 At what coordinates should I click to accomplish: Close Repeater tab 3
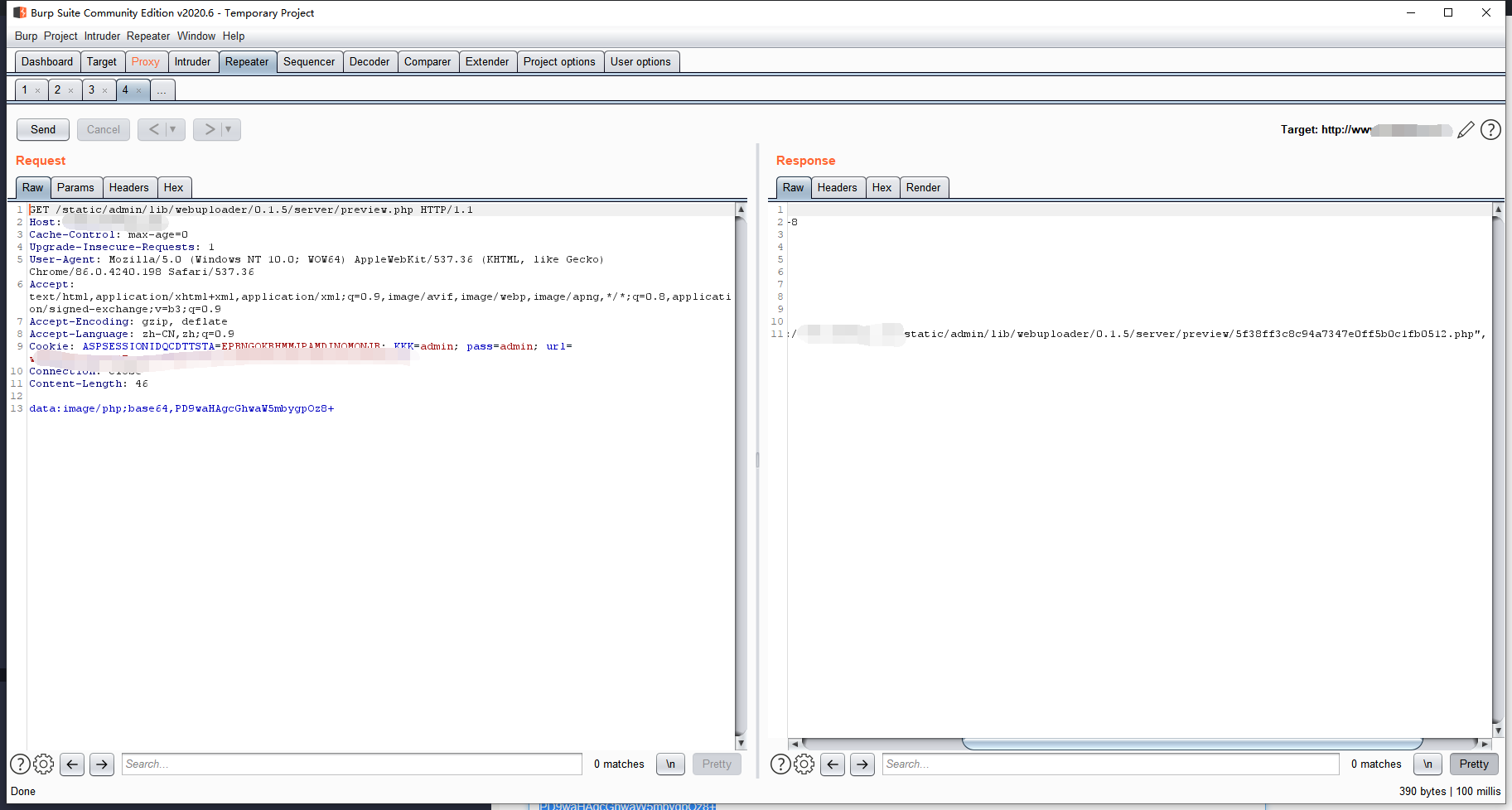[x=105, y=91]
